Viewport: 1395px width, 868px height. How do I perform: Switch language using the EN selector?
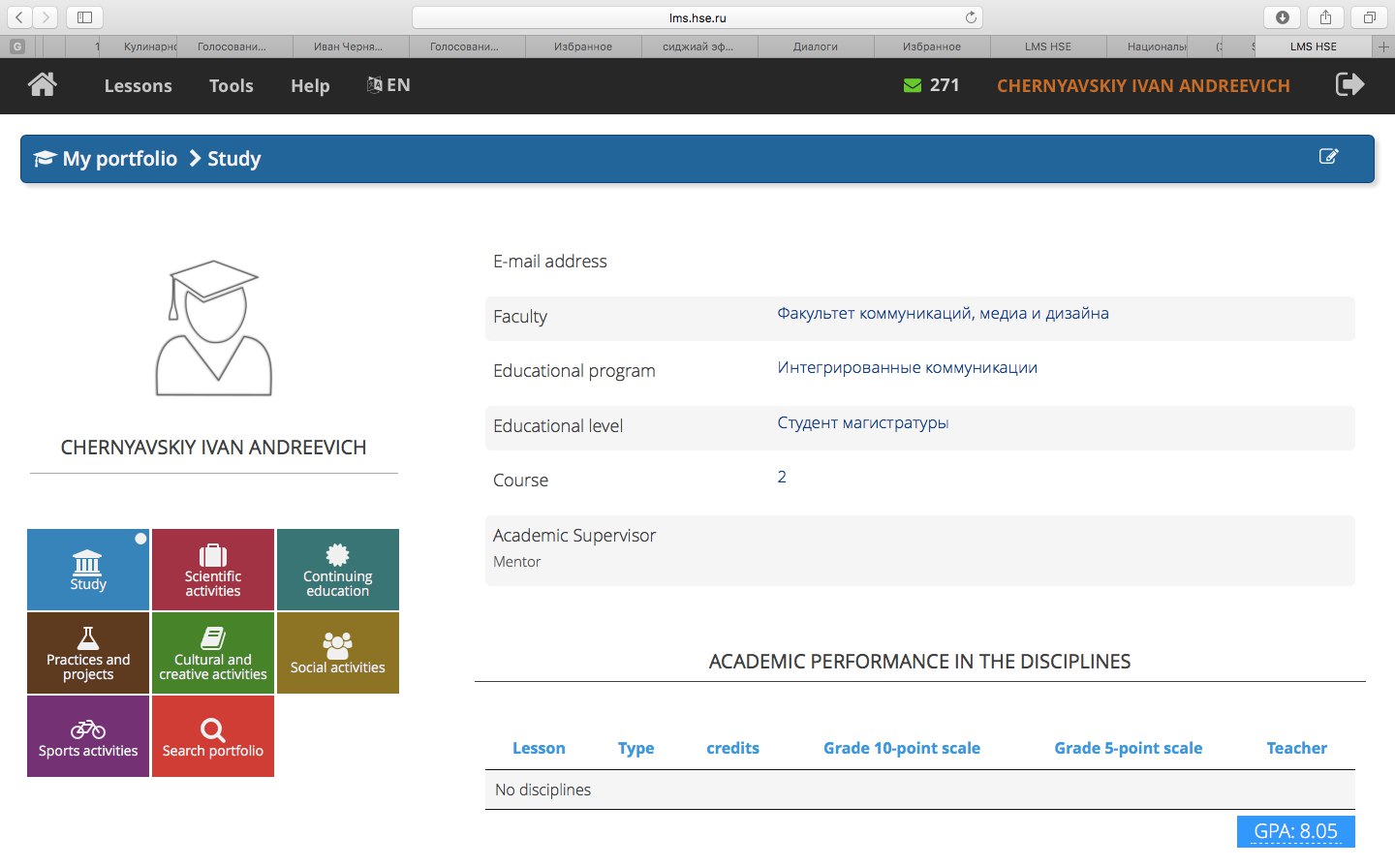[388, 85]
